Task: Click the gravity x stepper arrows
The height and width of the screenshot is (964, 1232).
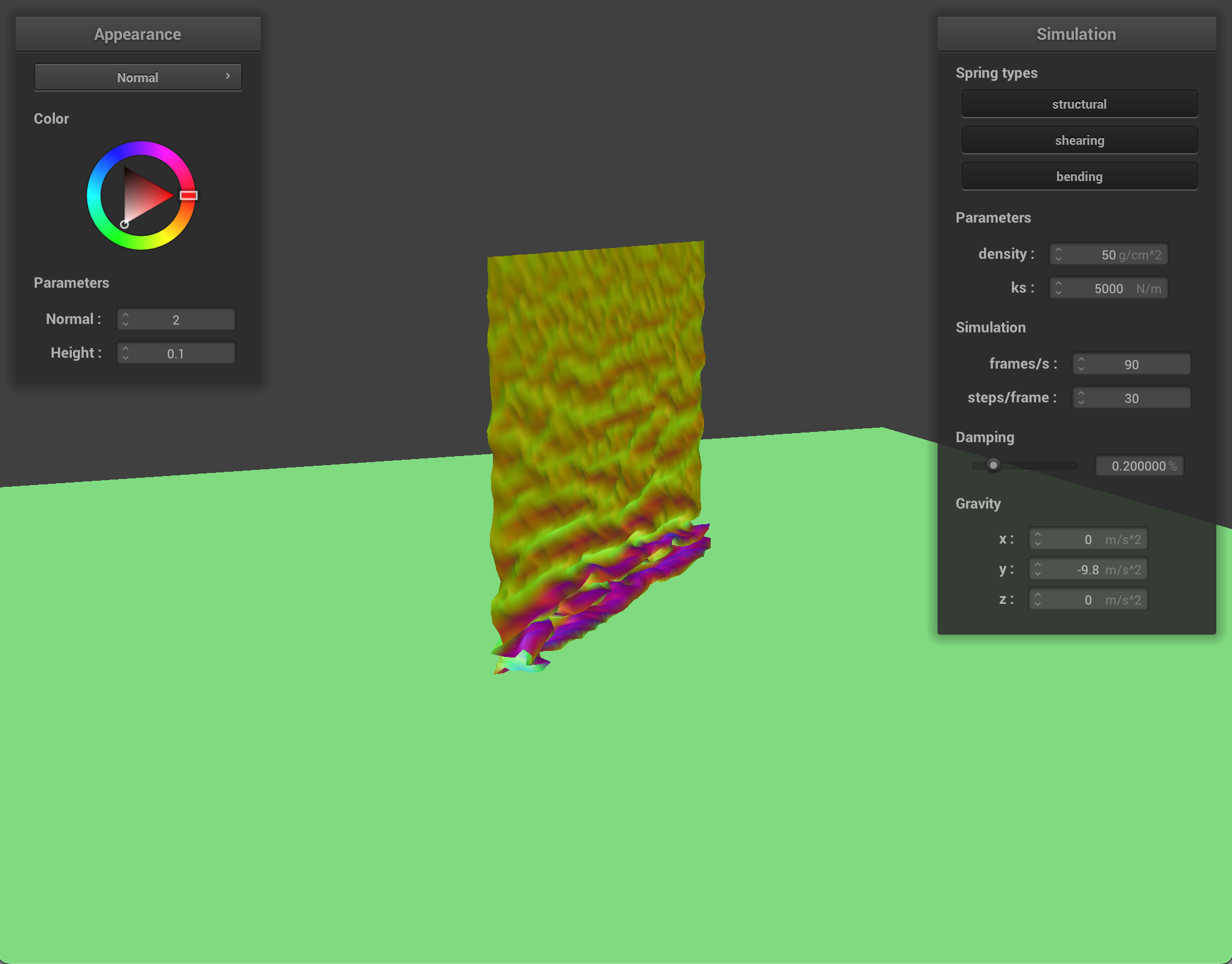Action: [1038, 539]
